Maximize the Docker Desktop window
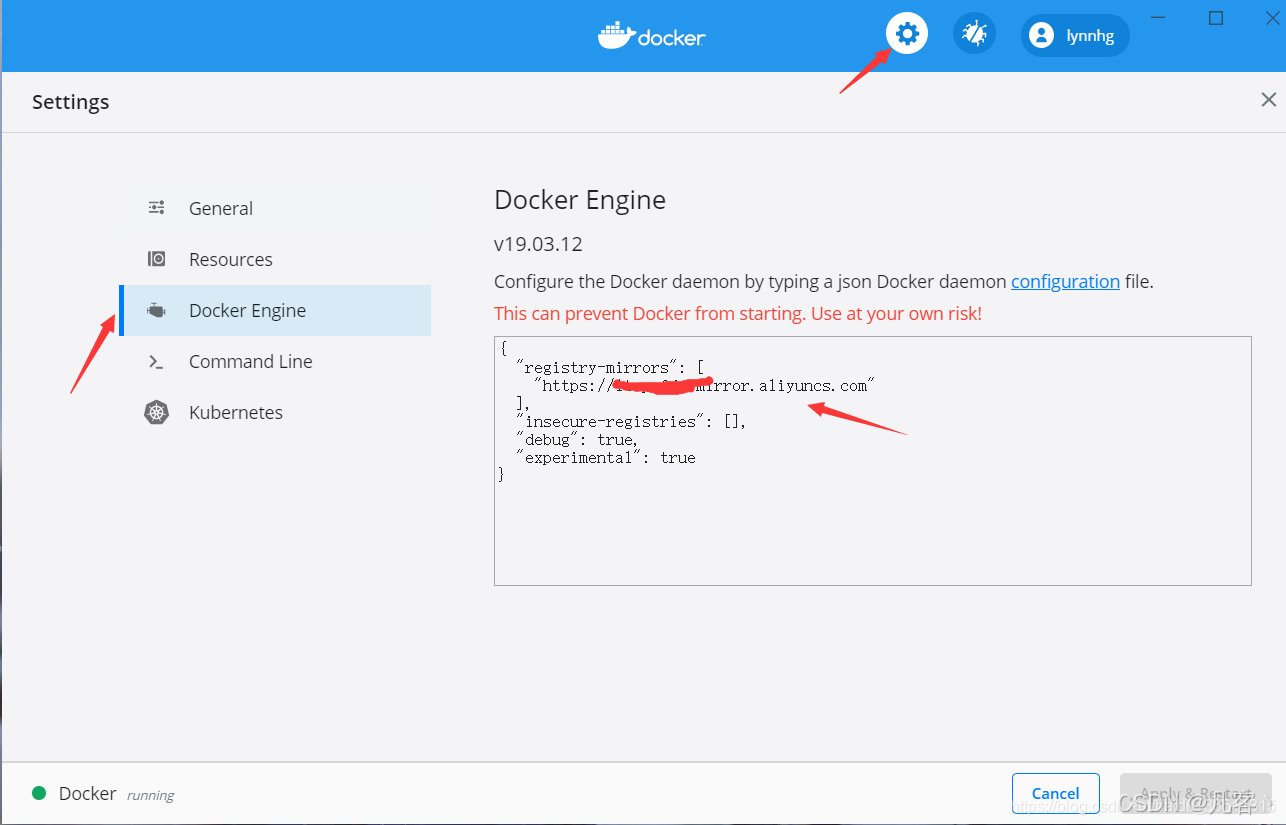This screenshot has width=1286, height=825. pos(1216,18)
